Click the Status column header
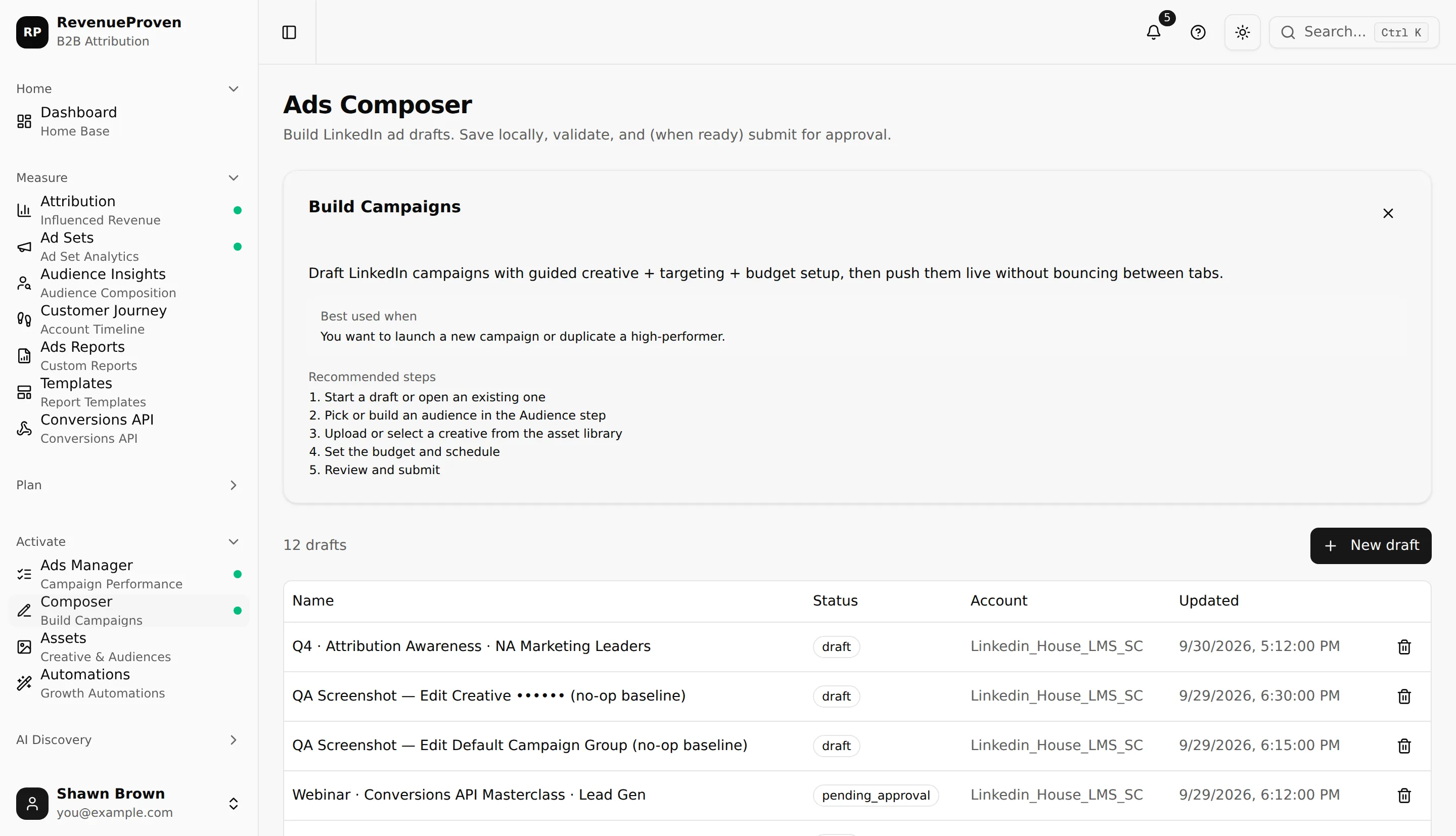The image size is (1456, 836). coord(835,600)
